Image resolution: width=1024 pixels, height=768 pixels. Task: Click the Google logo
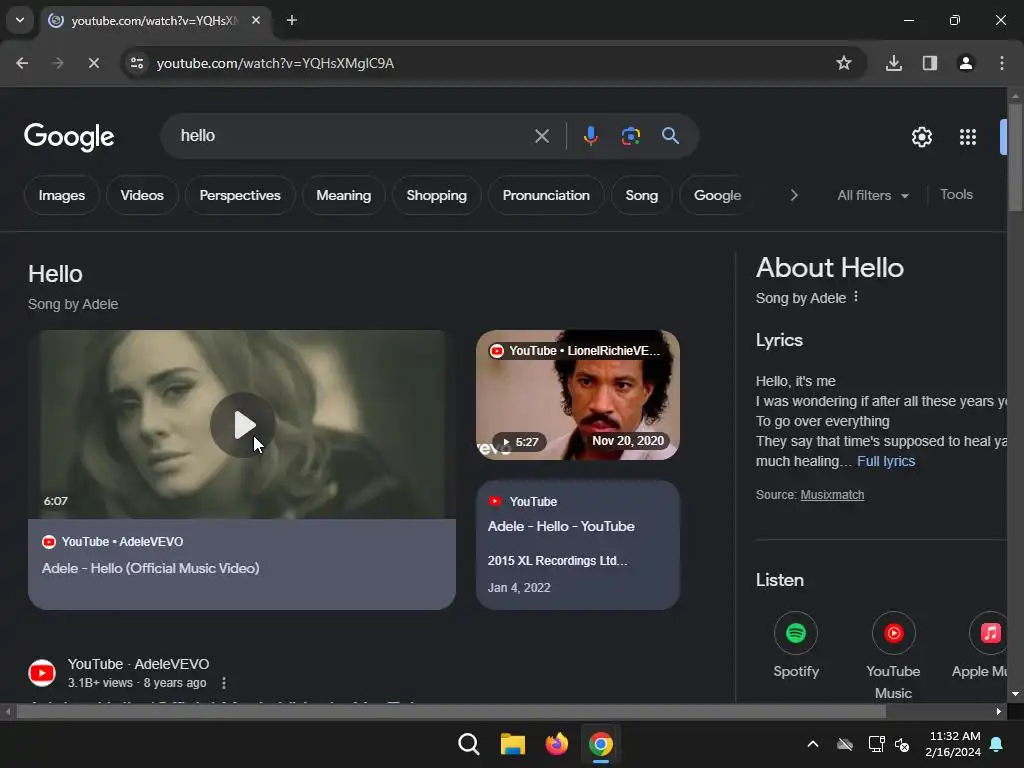tap(69, 137)
